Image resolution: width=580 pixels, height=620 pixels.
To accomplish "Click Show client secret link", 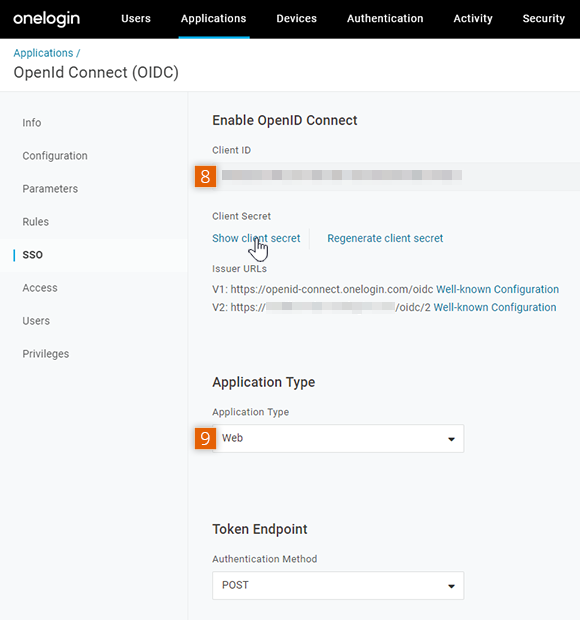I will [256, 238].
